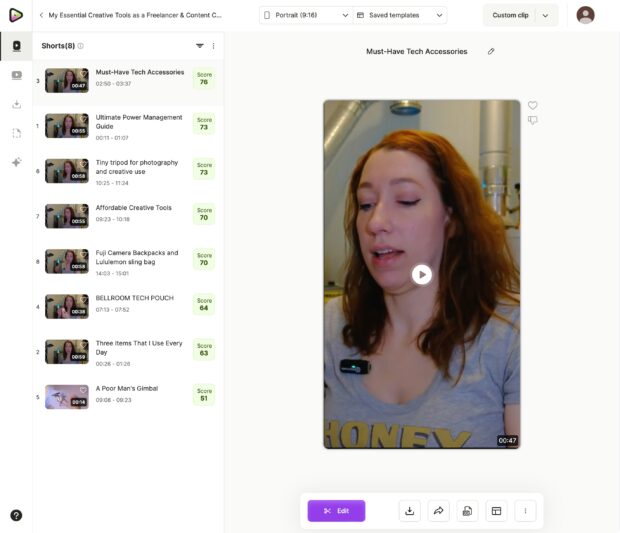Favorite the Must-Have Tech Accessories thumbnail heart
Viewport: 620px width, 533px height.
[x=83, y=74]
